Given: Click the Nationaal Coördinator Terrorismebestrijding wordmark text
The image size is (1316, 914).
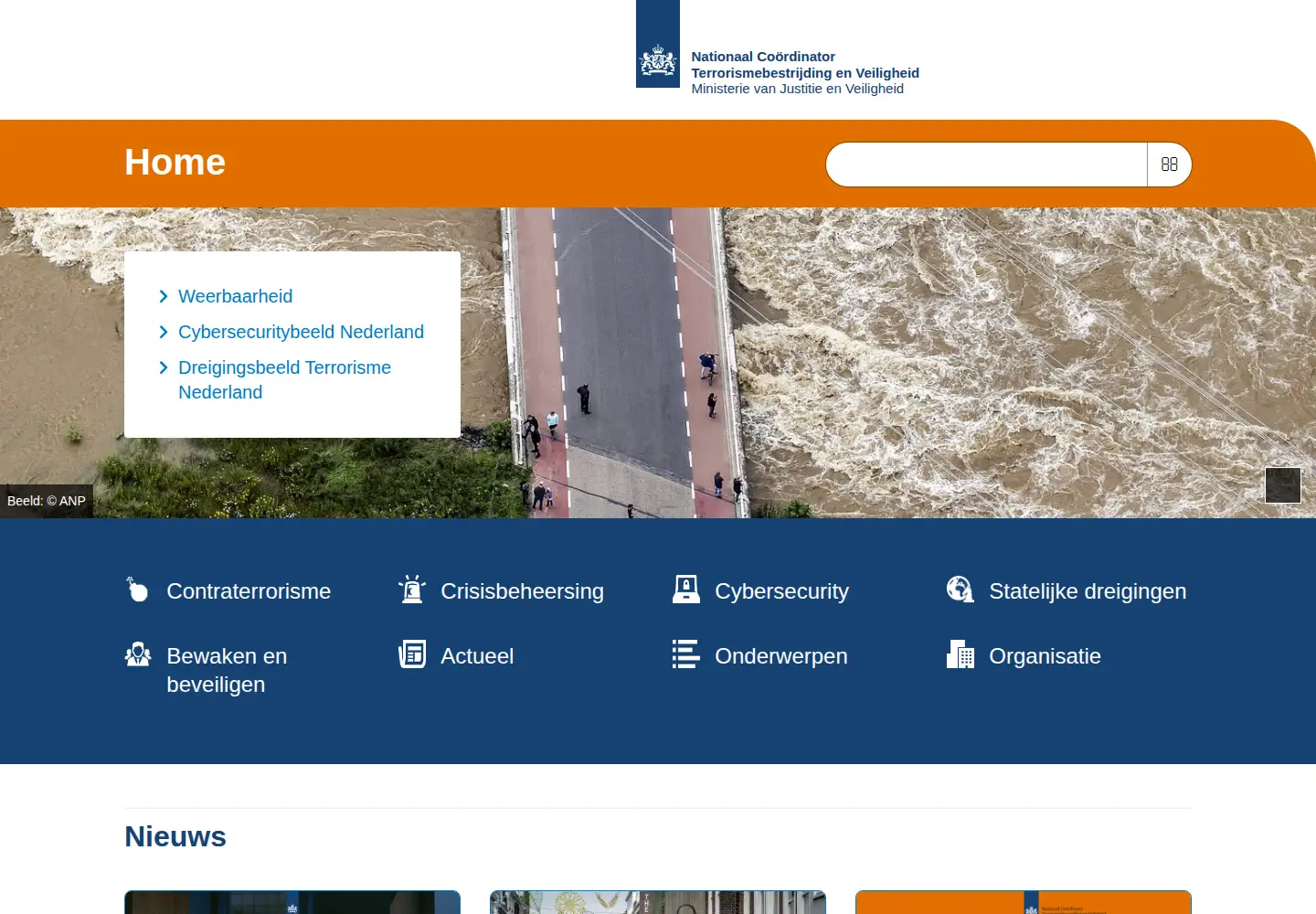Looking at the screenshot, I should click(x=805, y=72).
